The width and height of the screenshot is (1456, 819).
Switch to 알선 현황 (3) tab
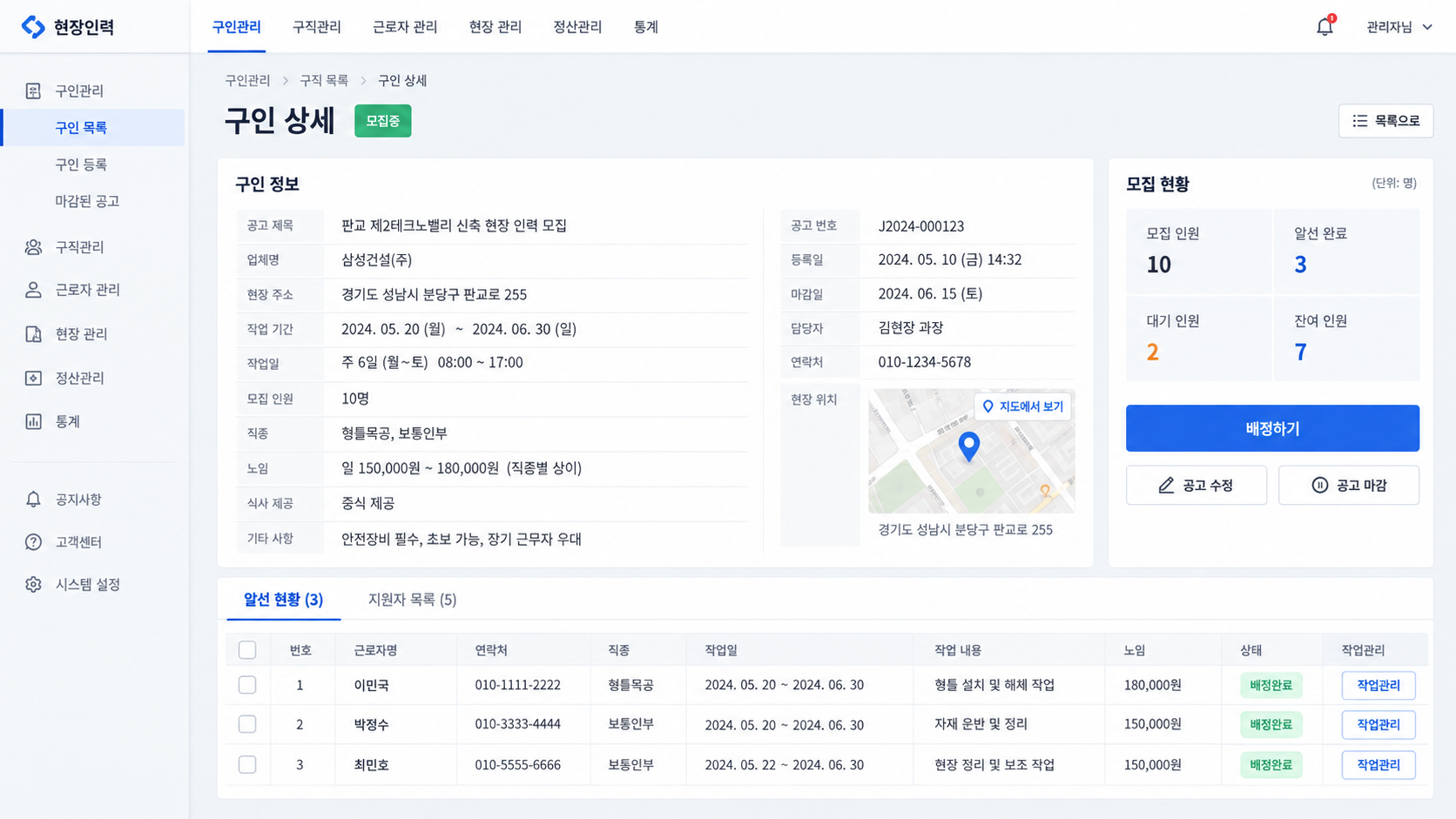point(283,600)
